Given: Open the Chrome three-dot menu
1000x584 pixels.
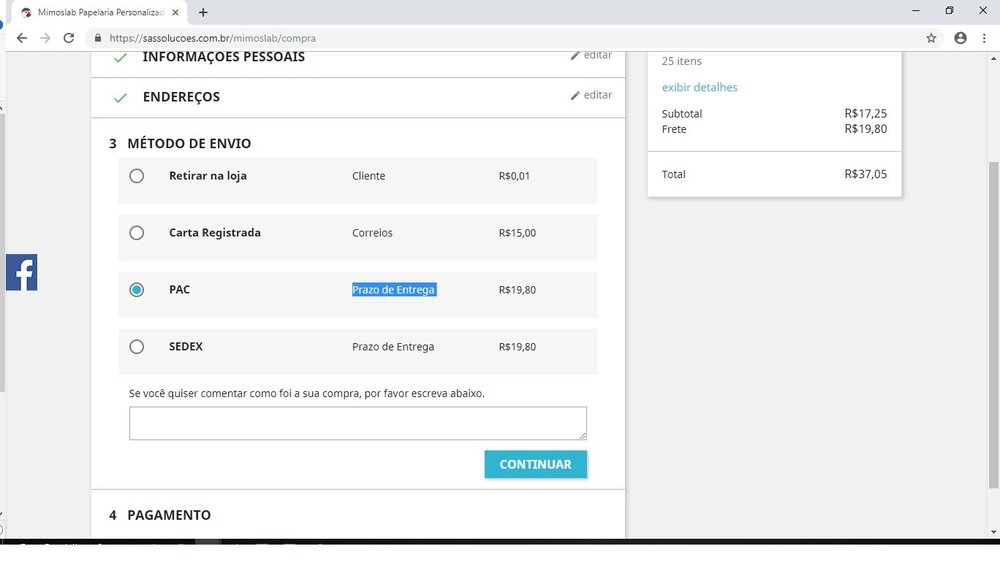Looking at the screenshot, I should (984, 38).
